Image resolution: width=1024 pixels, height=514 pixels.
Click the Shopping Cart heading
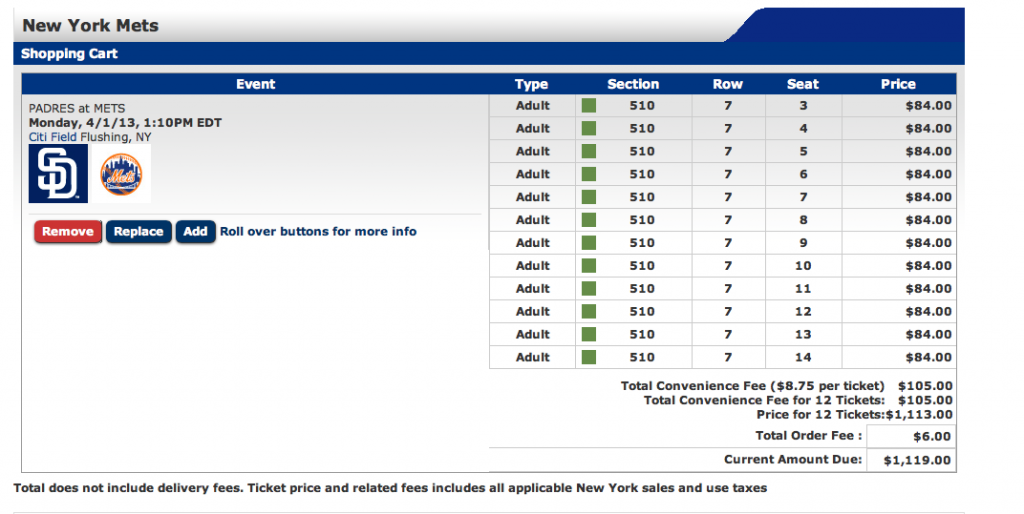(69, 54)
